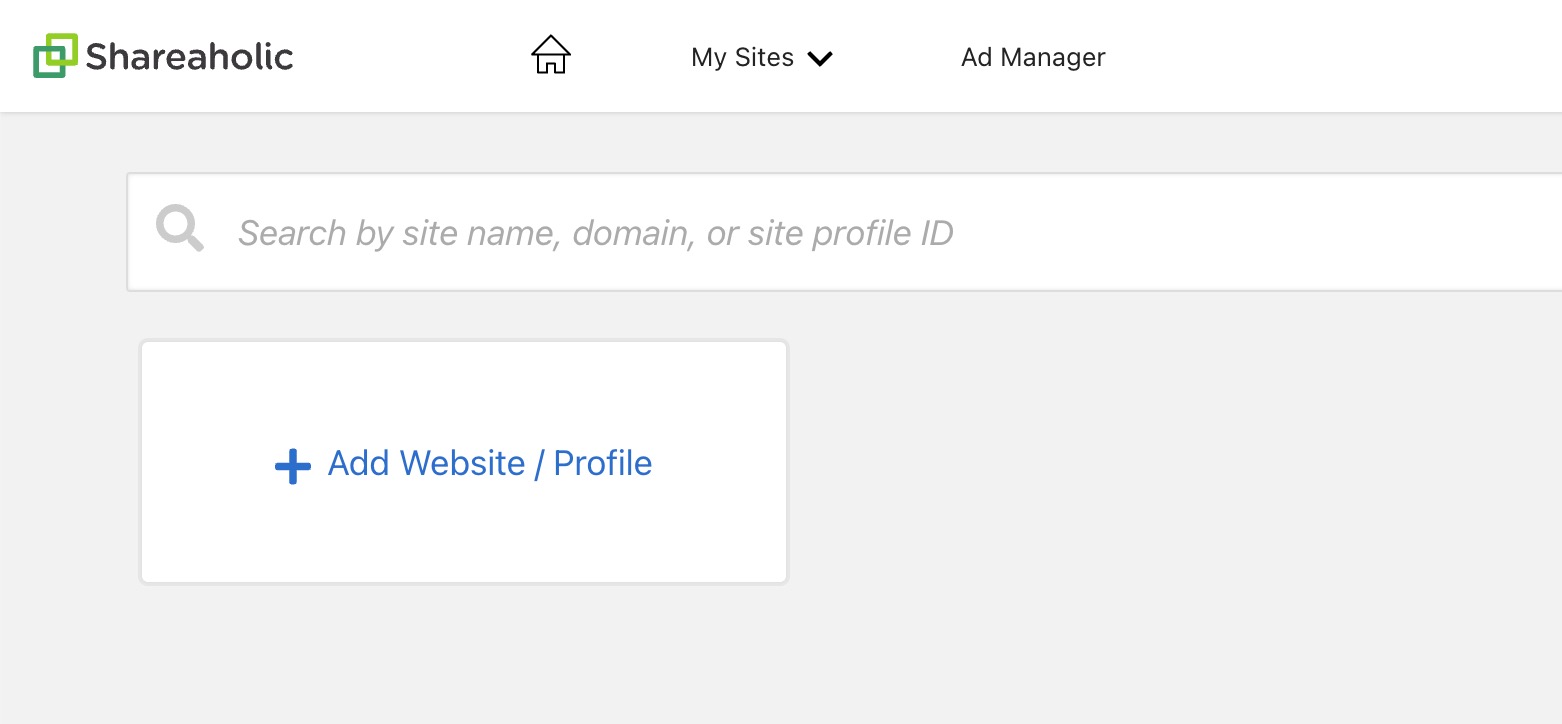Open the My Sites menu
Screen dimensions: 1562x724
tap(762, 58)
